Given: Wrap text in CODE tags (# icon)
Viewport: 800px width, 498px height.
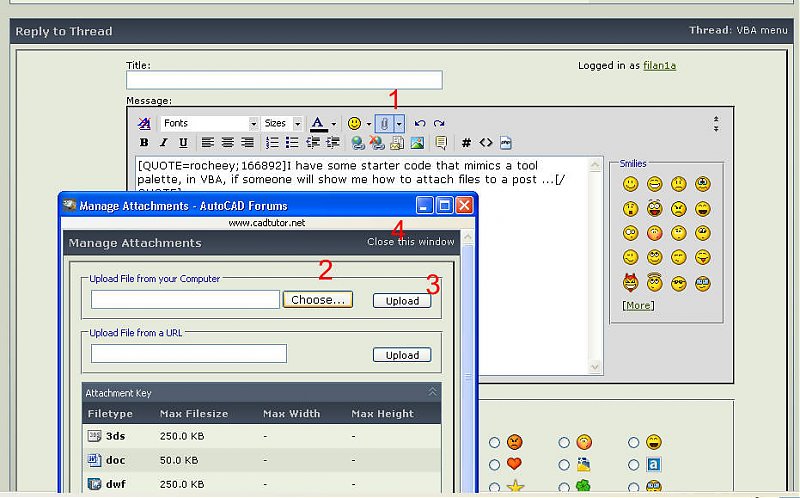Looking at the screenshot, I should [x=466, y=143].
